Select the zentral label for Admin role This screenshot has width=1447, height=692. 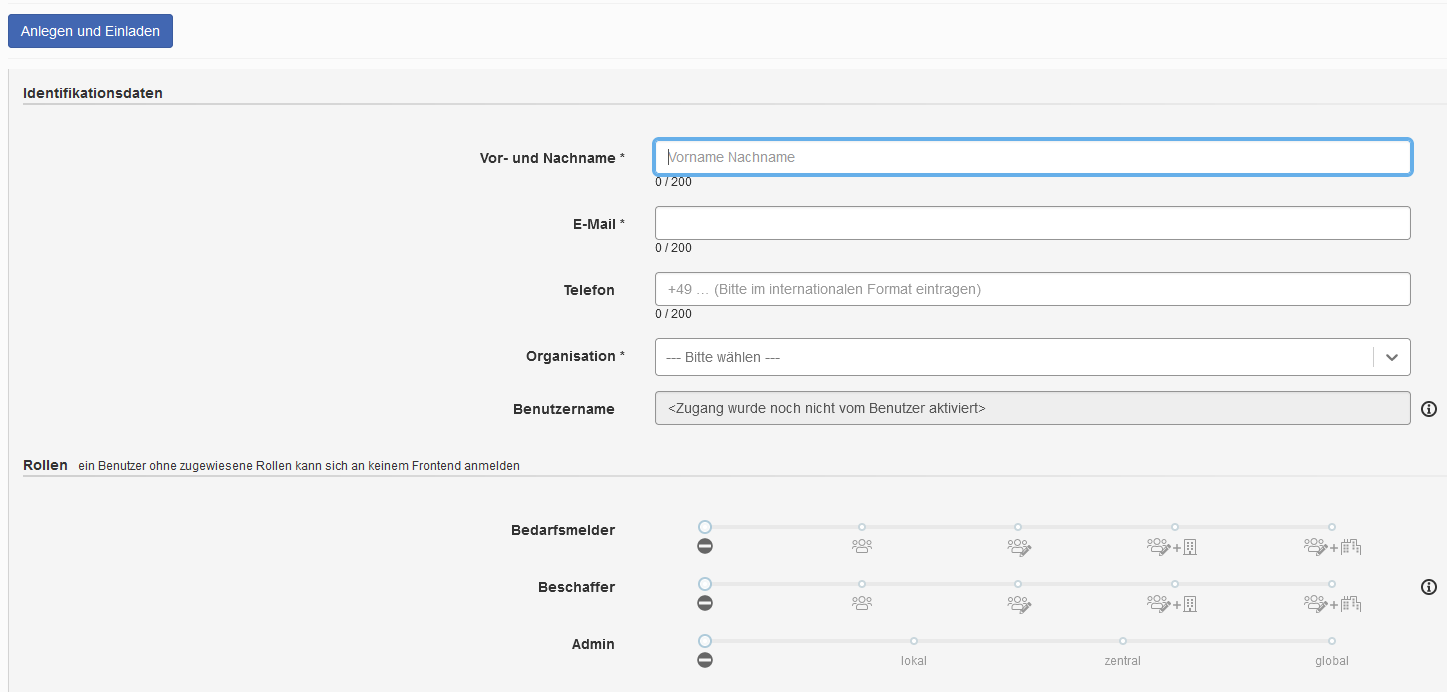(x=1122, y=661)
